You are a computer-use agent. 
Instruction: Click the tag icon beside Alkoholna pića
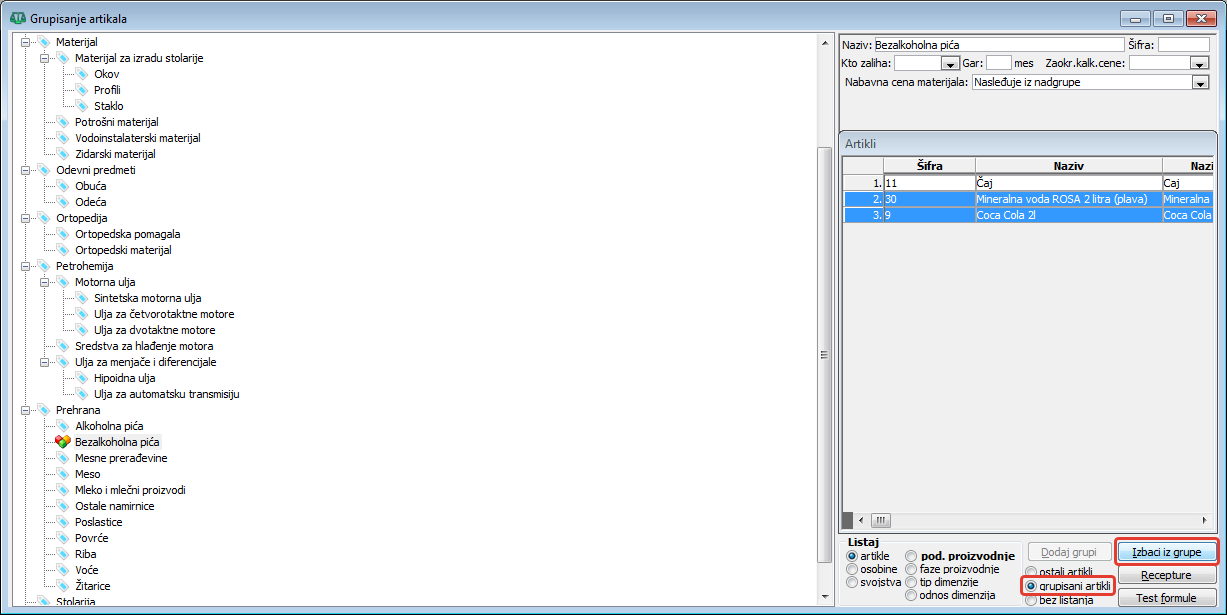coord(62,426)
